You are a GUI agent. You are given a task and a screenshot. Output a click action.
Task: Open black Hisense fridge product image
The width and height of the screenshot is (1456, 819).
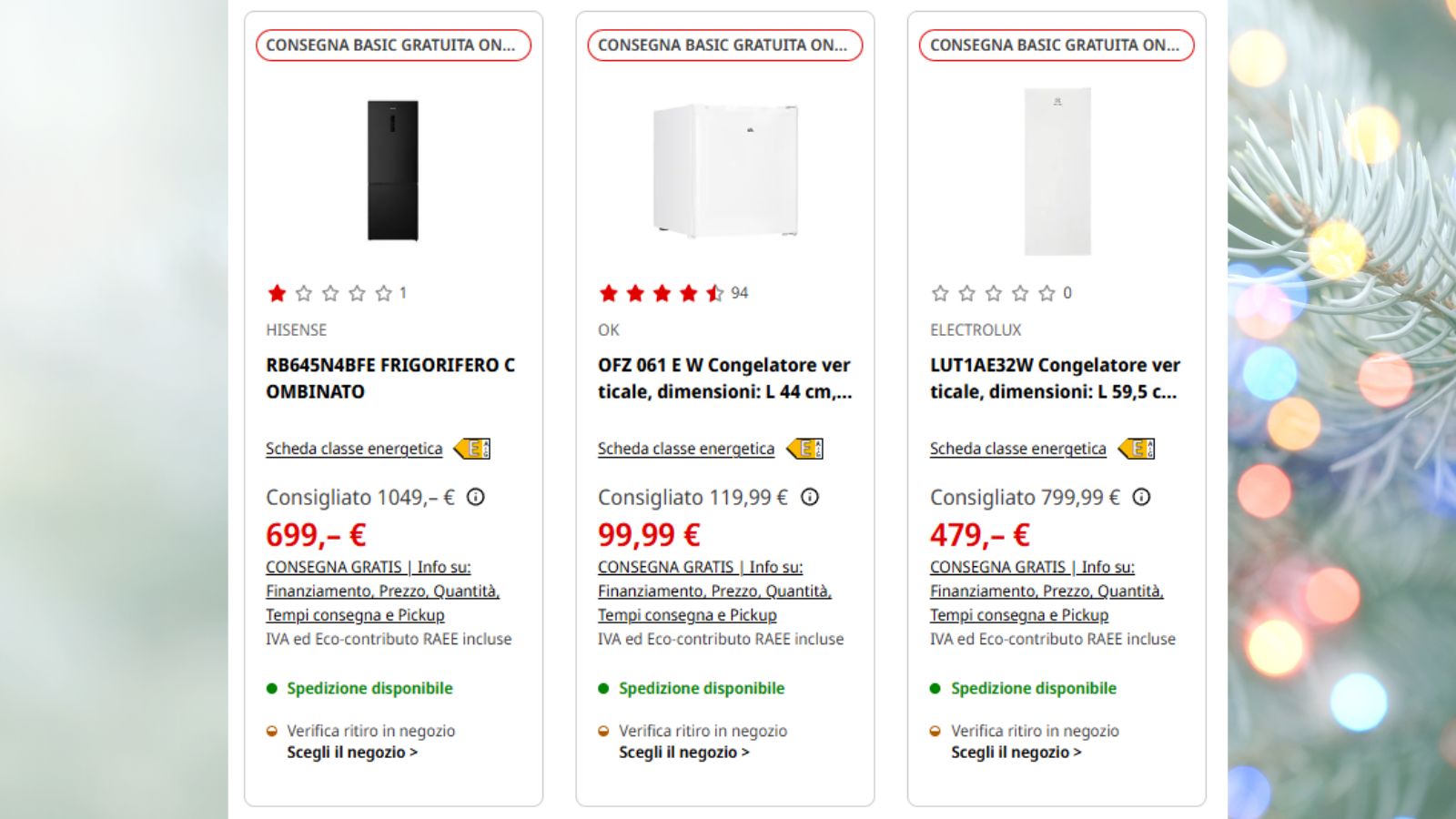coord(393,171)
